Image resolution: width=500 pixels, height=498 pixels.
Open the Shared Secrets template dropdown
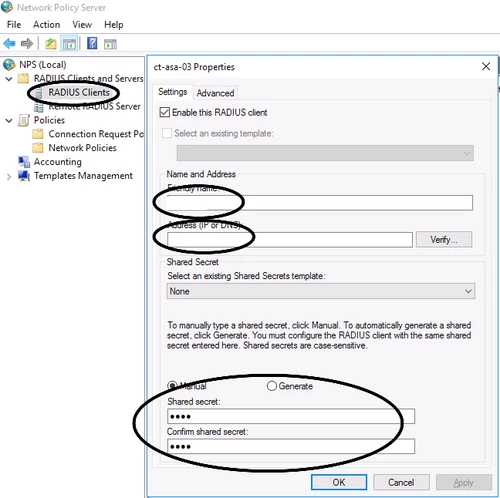(321, 291)
